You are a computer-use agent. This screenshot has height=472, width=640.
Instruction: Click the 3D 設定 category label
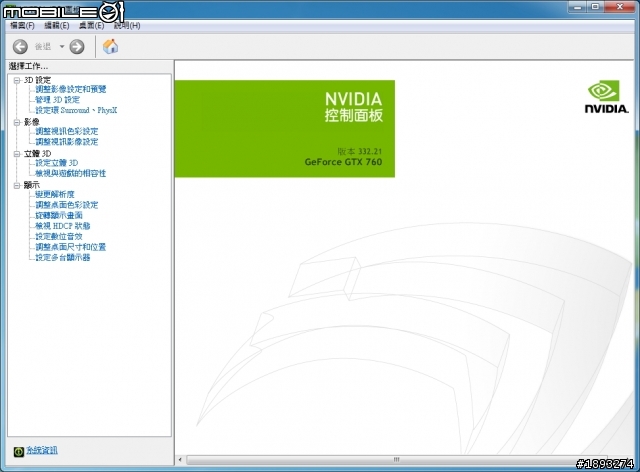point(37,80)
